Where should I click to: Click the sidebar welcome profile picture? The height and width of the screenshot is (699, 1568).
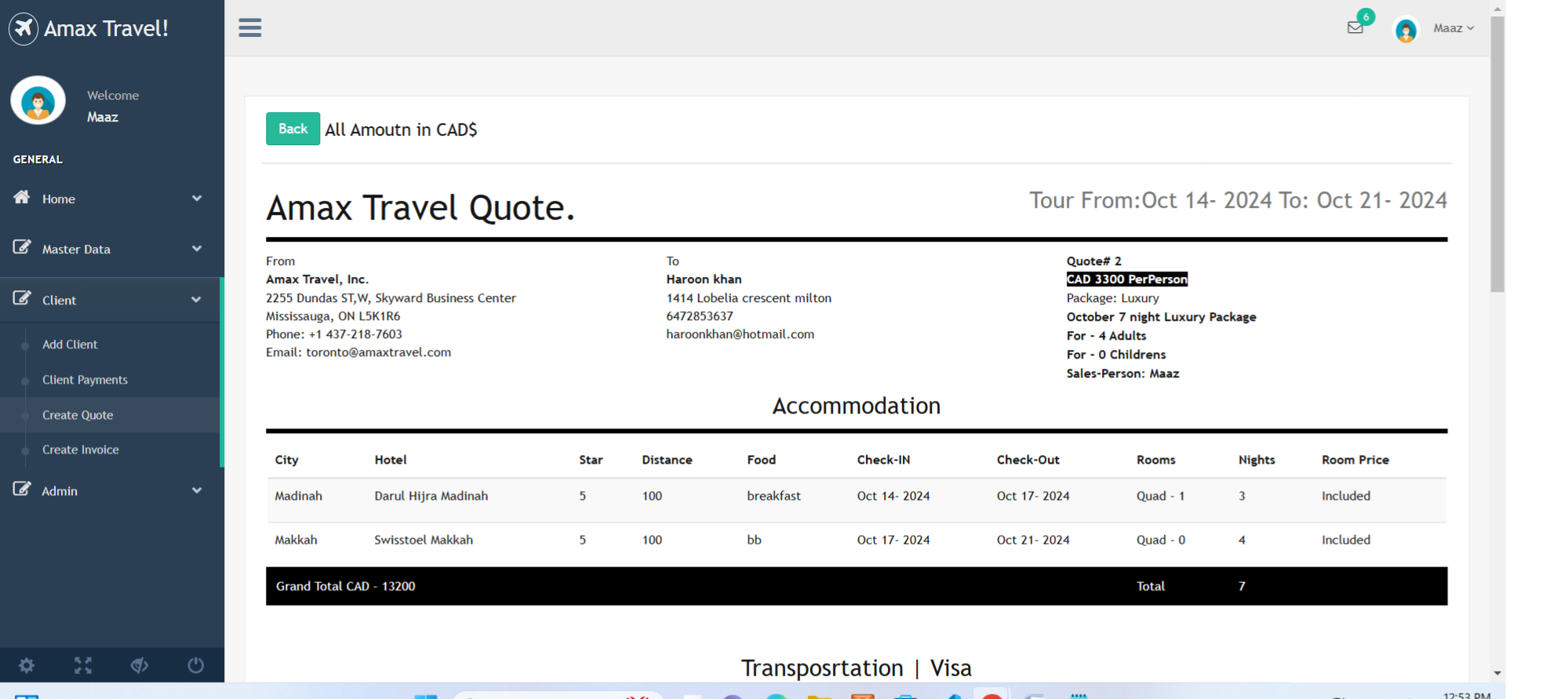tap(38, 101)
